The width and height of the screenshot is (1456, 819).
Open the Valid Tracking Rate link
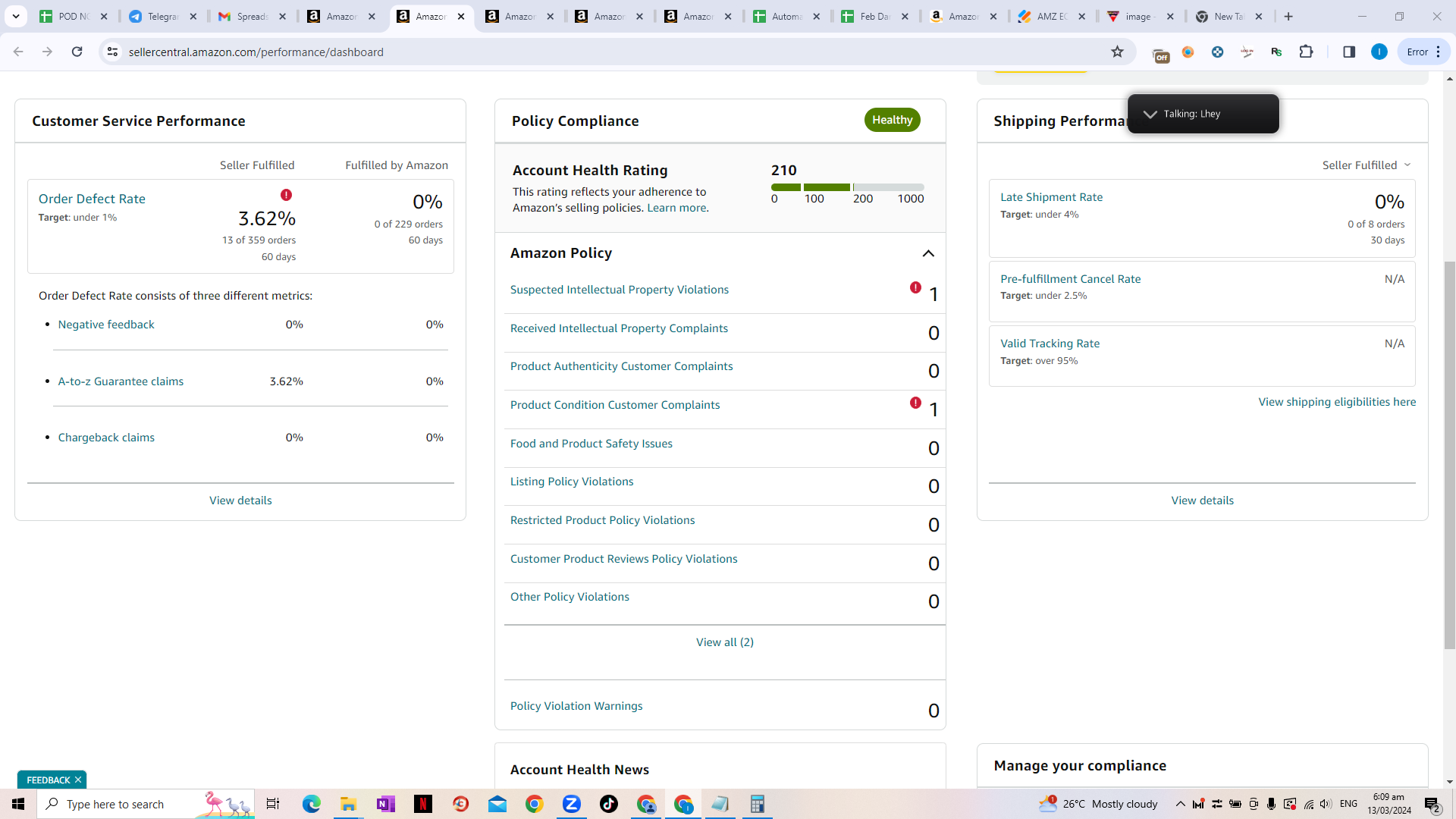click(x=1050, y=344)
